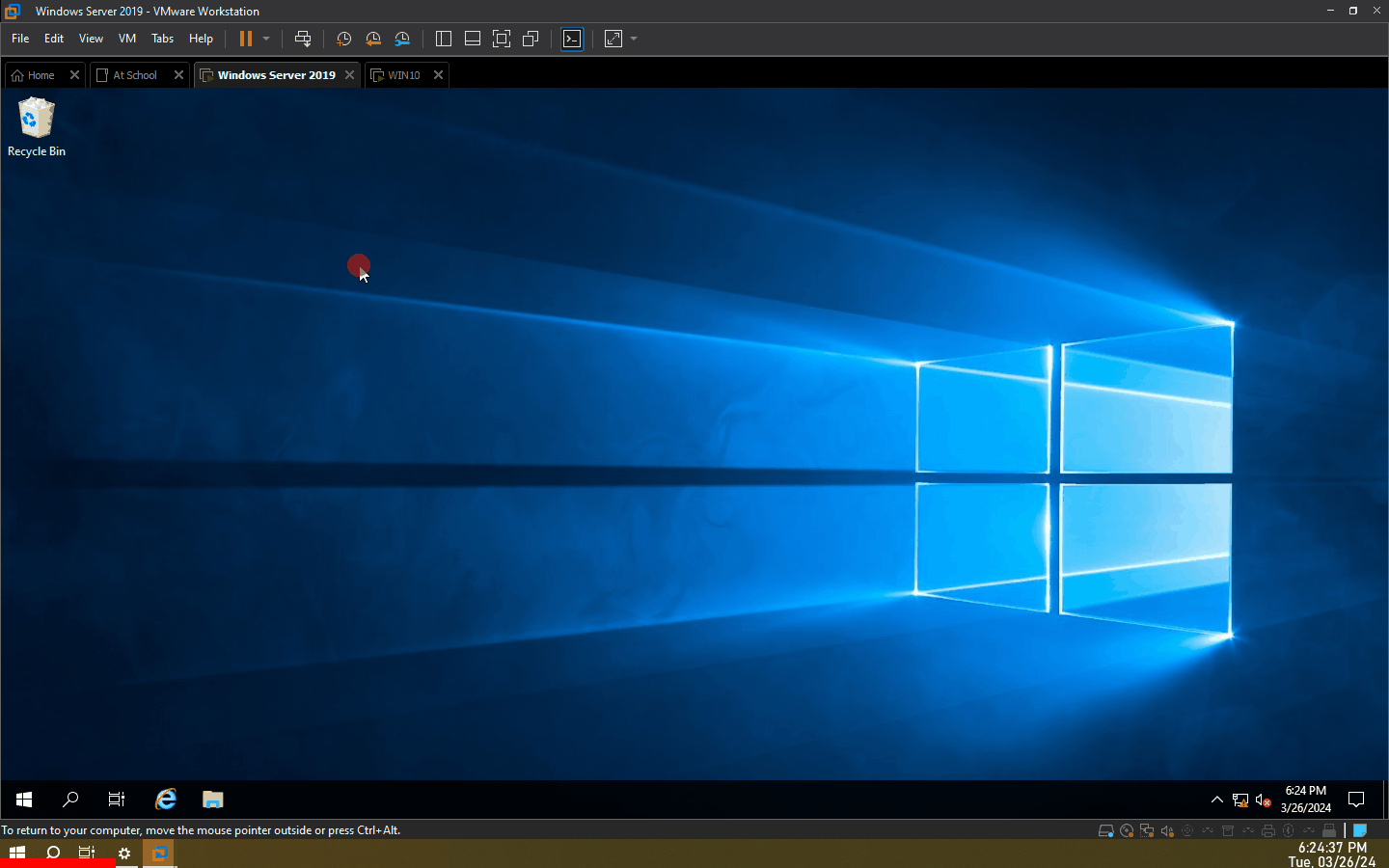Click the removable USB device status icon
Viewport: 1389px width, 868px height.
tap(1329, 830)
